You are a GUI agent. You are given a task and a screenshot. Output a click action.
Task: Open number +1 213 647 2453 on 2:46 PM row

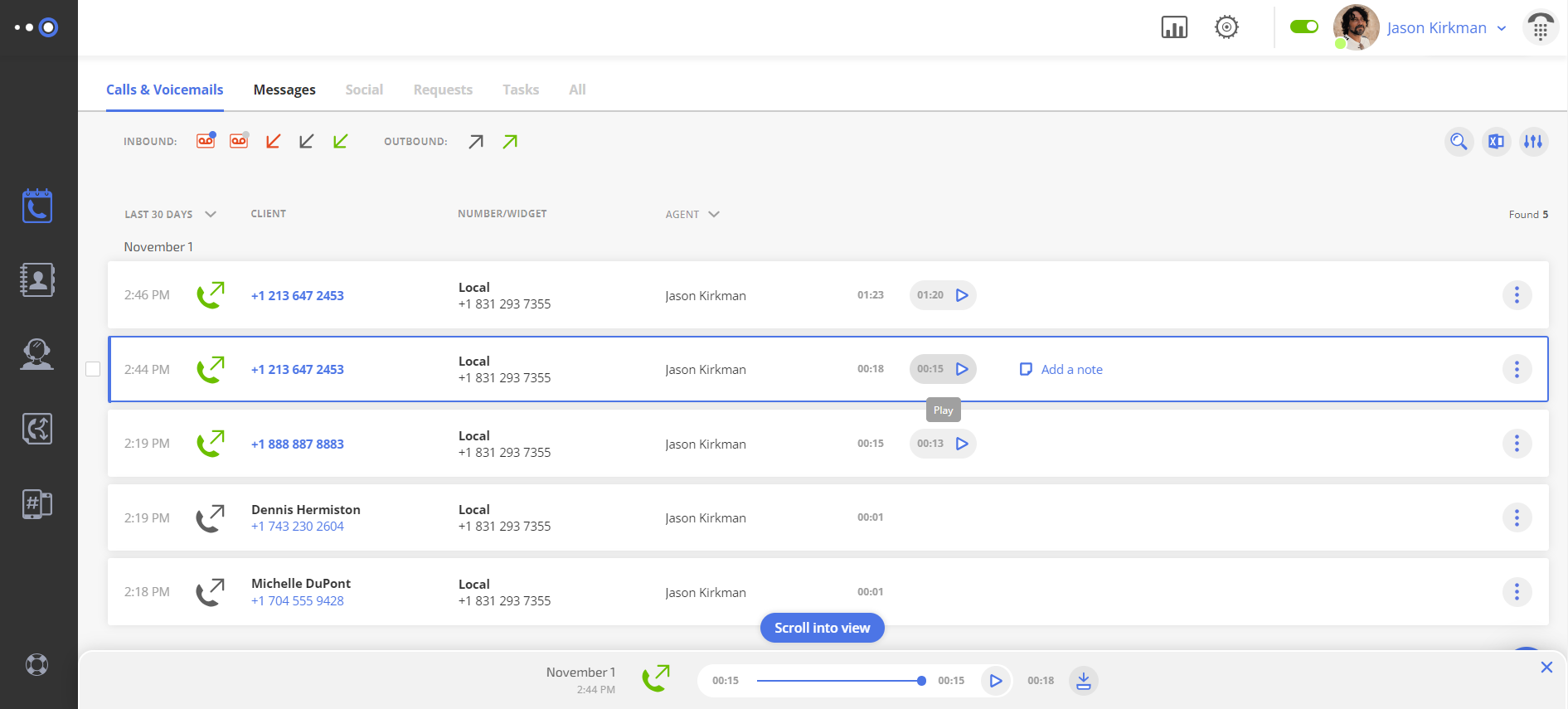pos(298,296)
